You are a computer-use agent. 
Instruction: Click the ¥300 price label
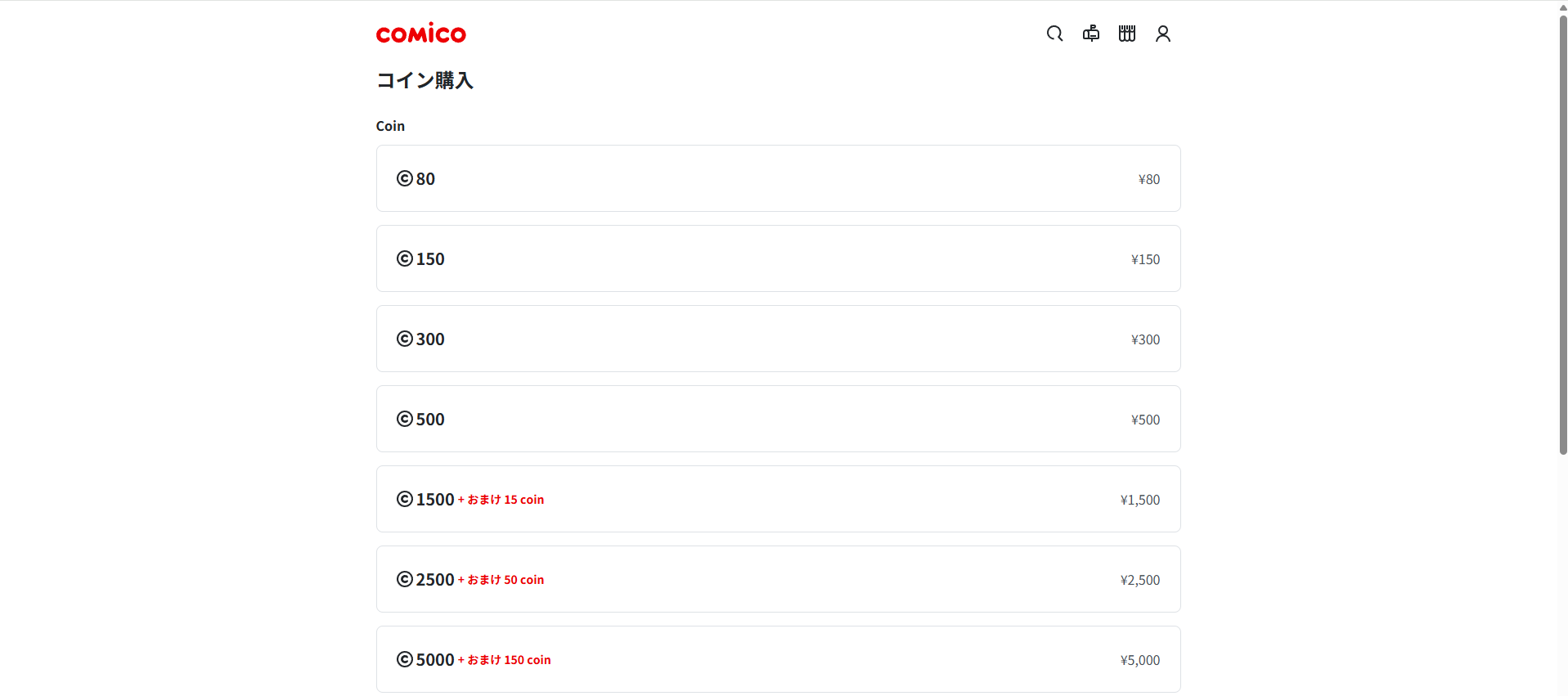[x=1145, y=339]
